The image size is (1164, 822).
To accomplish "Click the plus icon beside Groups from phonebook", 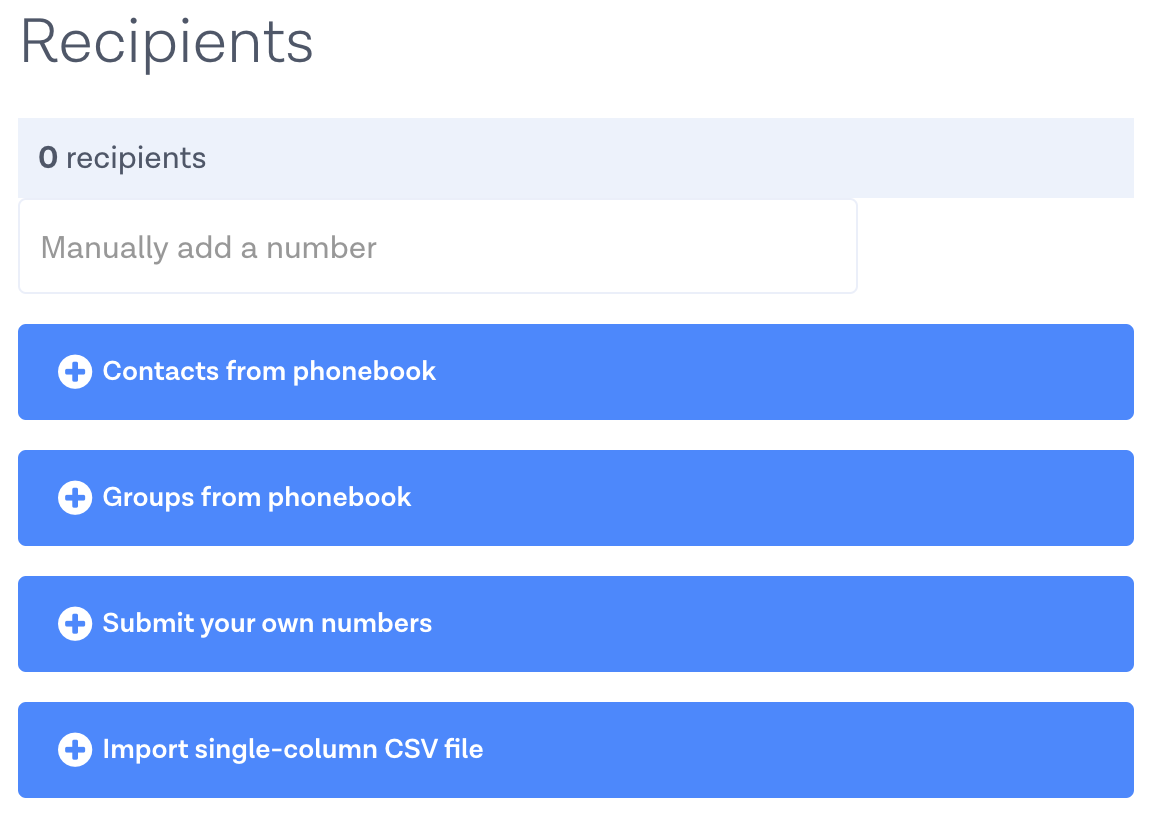I will [x=75, y=498].
